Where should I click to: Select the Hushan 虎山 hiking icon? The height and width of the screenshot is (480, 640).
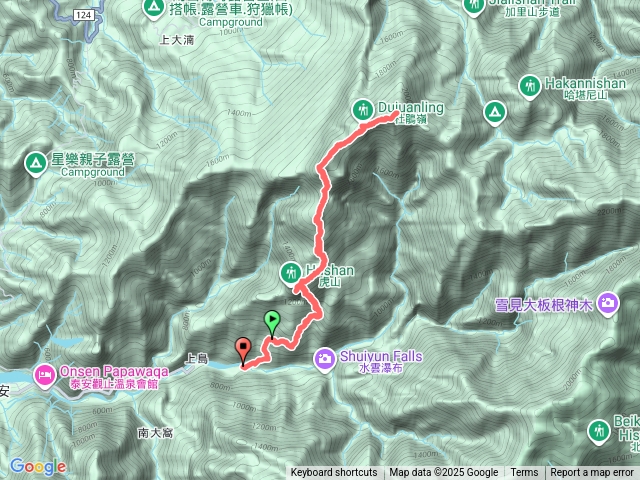pos(291,273)
